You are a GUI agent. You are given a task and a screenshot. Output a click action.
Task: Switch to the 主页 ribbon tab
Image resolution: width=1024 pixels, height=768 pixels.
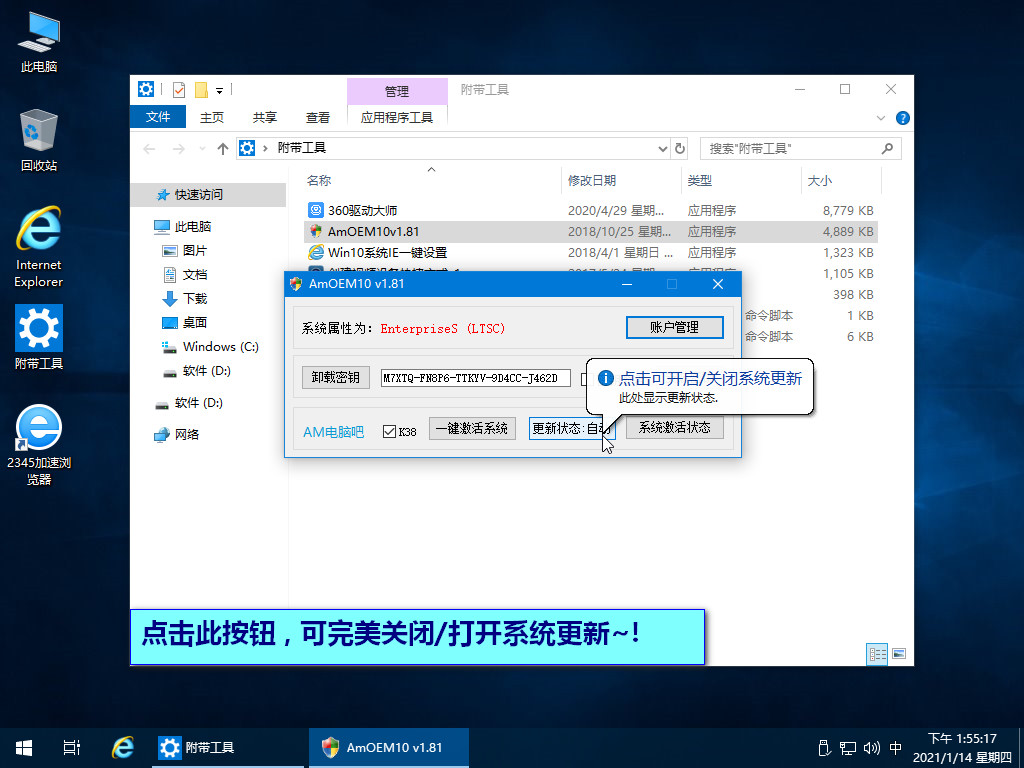[x=212, y=117]
